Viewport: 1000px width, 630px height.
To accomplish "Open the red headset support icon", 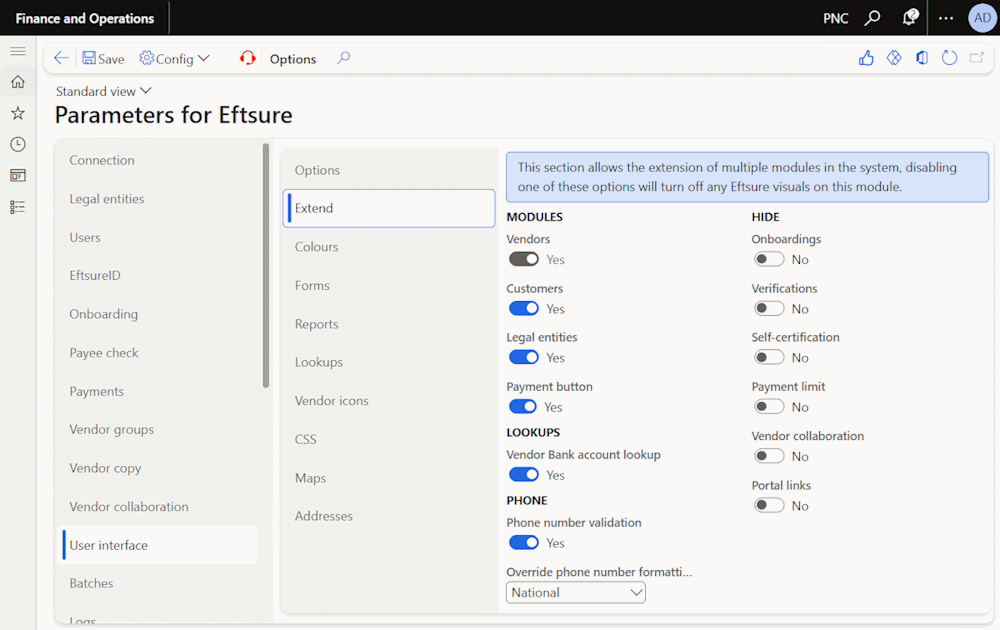I will (x=247, y=58).
